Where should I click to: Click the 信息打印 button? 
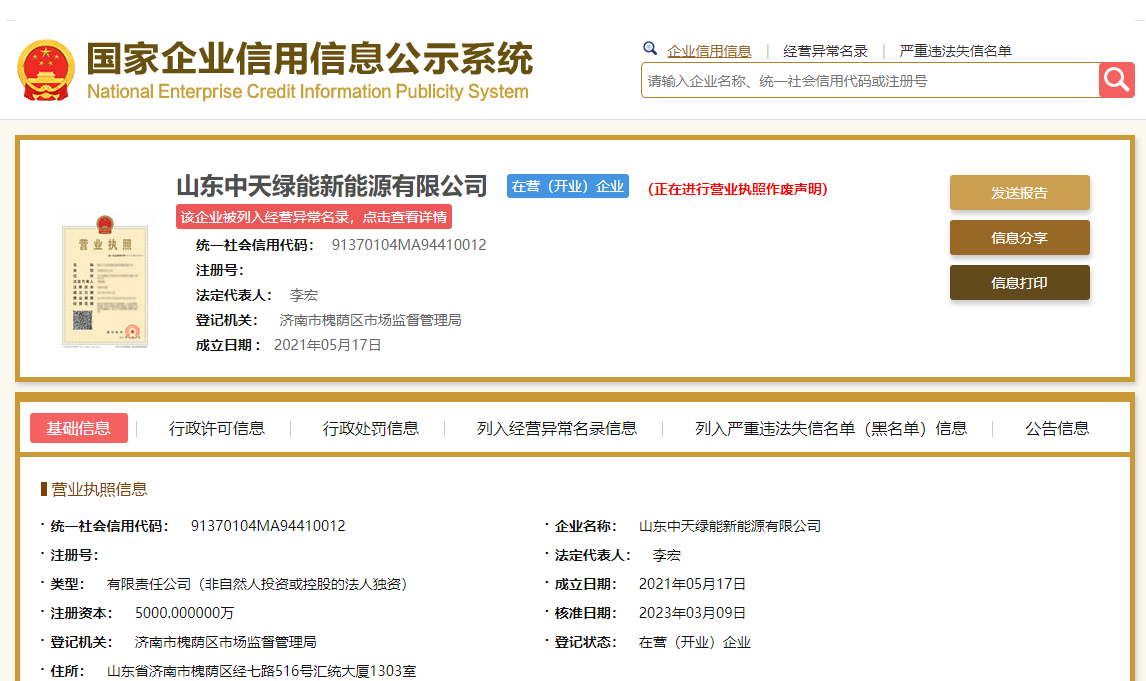pyautogui.click(x=1020, y=283)
